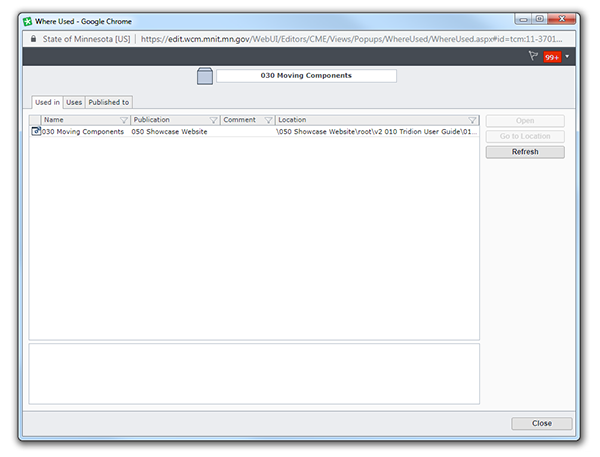Click the 030 Moving Components title field
Screen dimensions: 600x457
(306, 75)
